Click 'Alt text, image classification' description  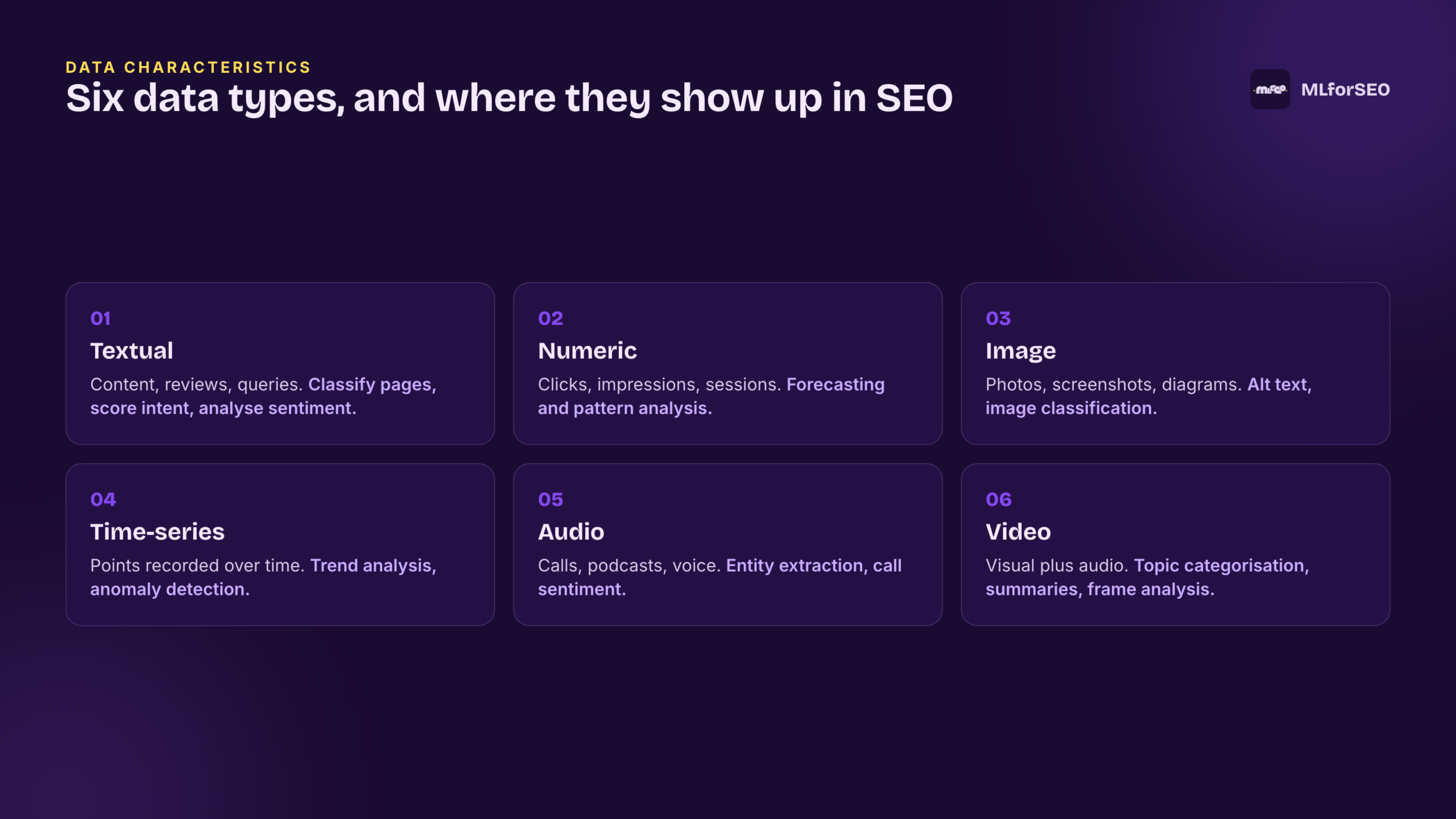click(1148, 396)
